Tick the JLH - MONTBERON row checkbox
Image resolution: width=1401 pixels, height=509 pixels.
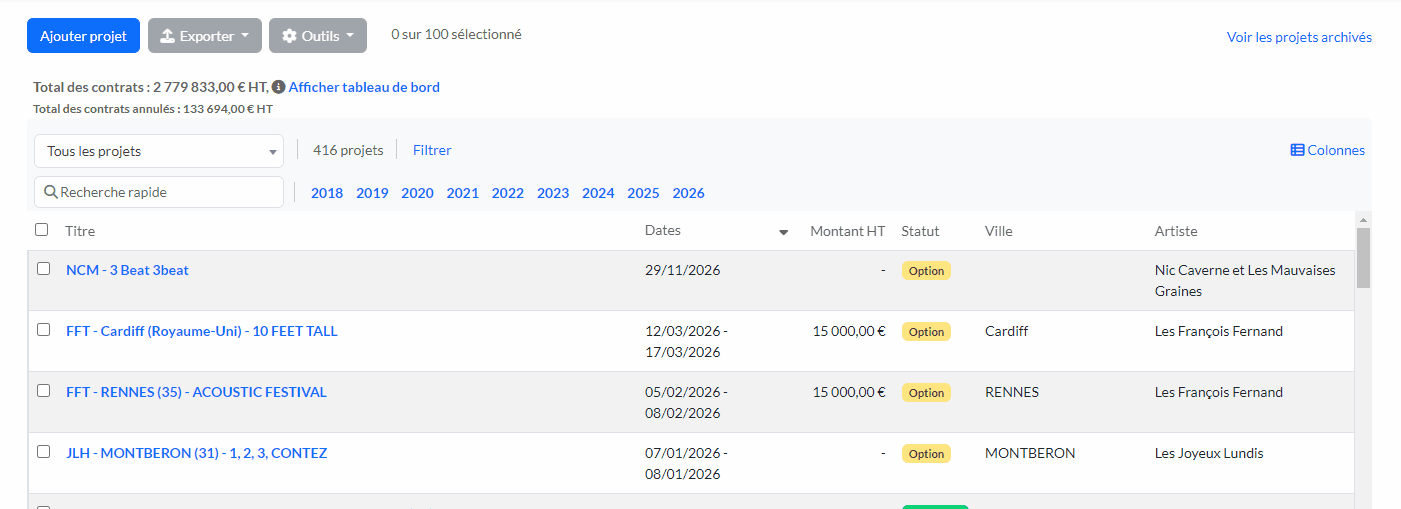tap(43, 452)
